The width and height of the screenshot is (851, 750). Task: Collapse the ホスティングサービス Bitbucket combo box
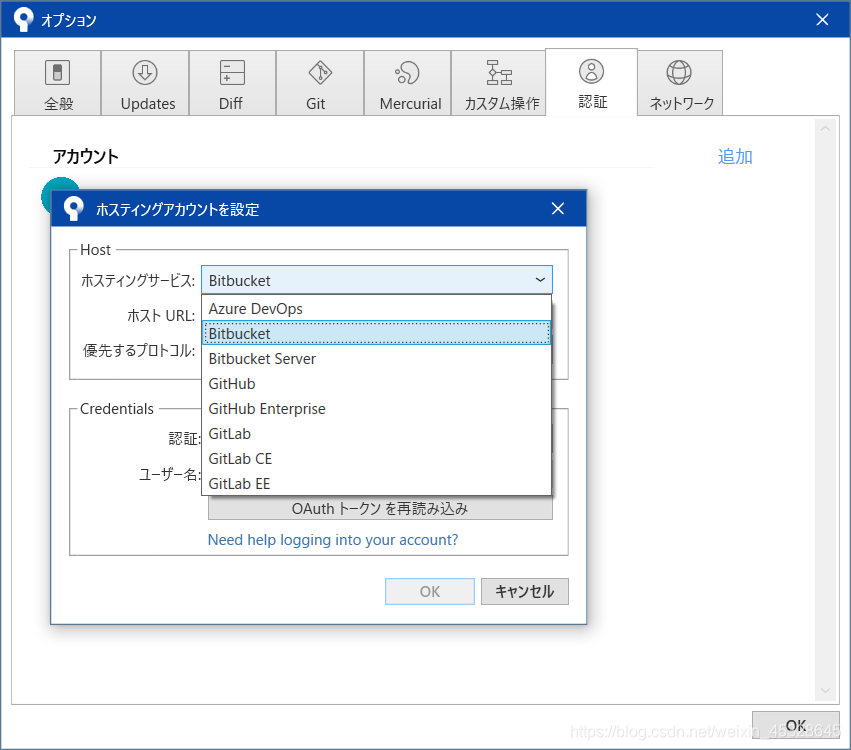click(x=377, y=280)
